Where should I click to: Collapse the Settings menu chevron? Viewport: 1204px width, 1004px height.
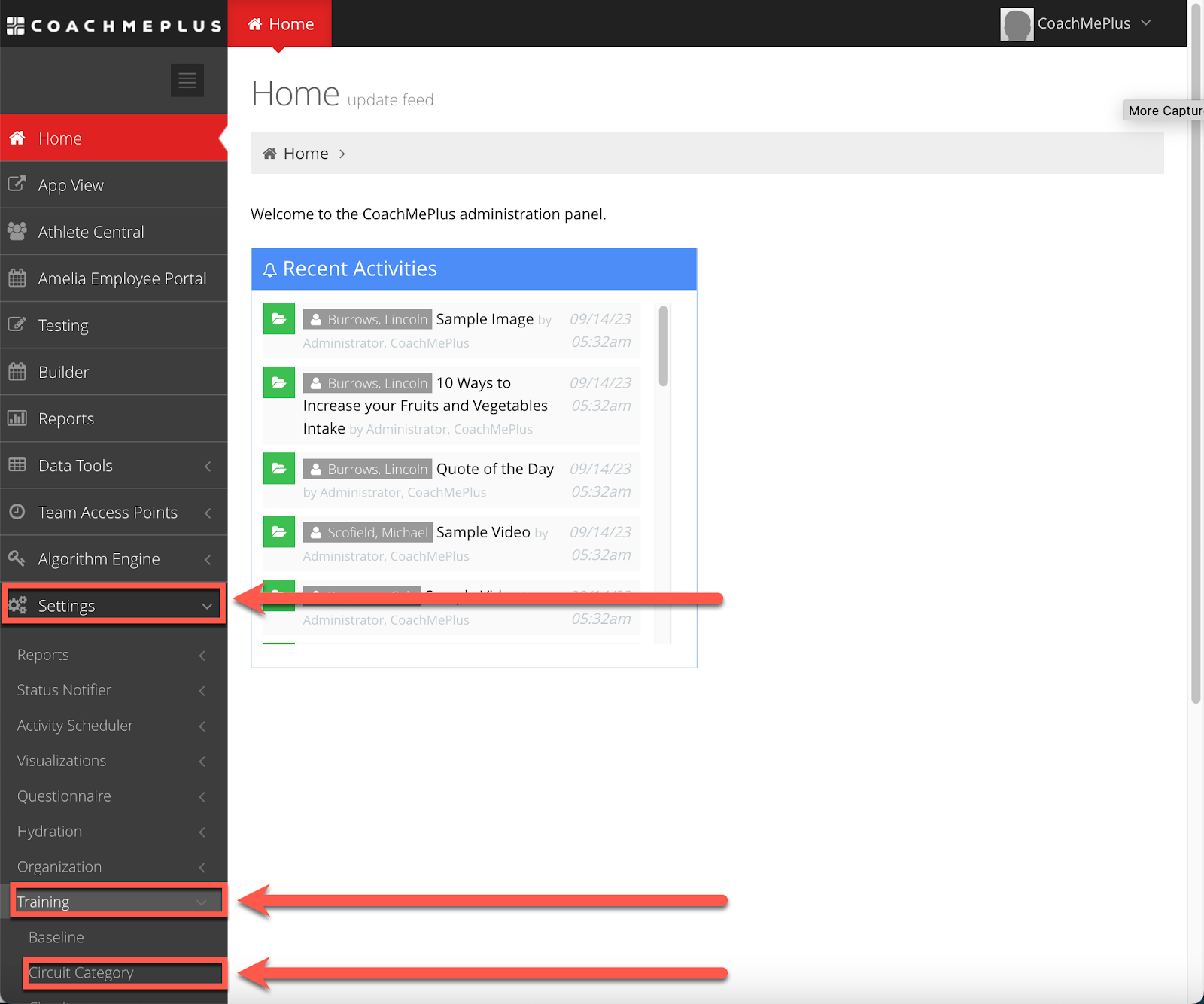208,607
